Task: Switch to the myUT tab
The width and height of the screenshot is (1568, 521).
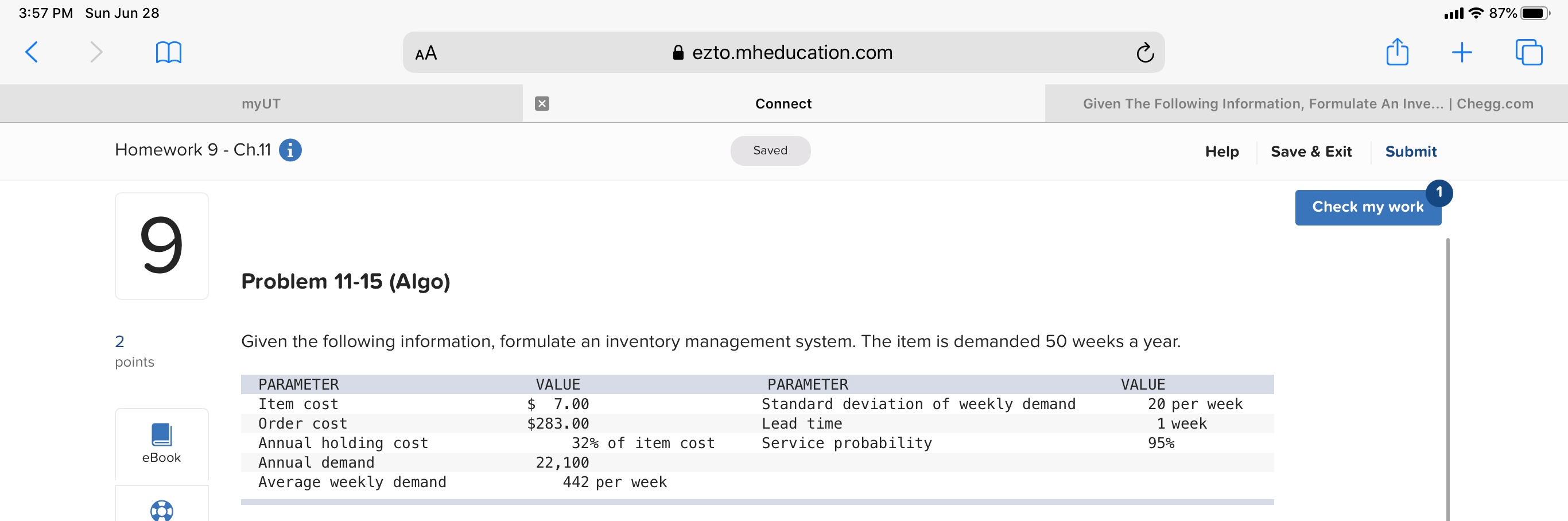Action: pos(261,103)
